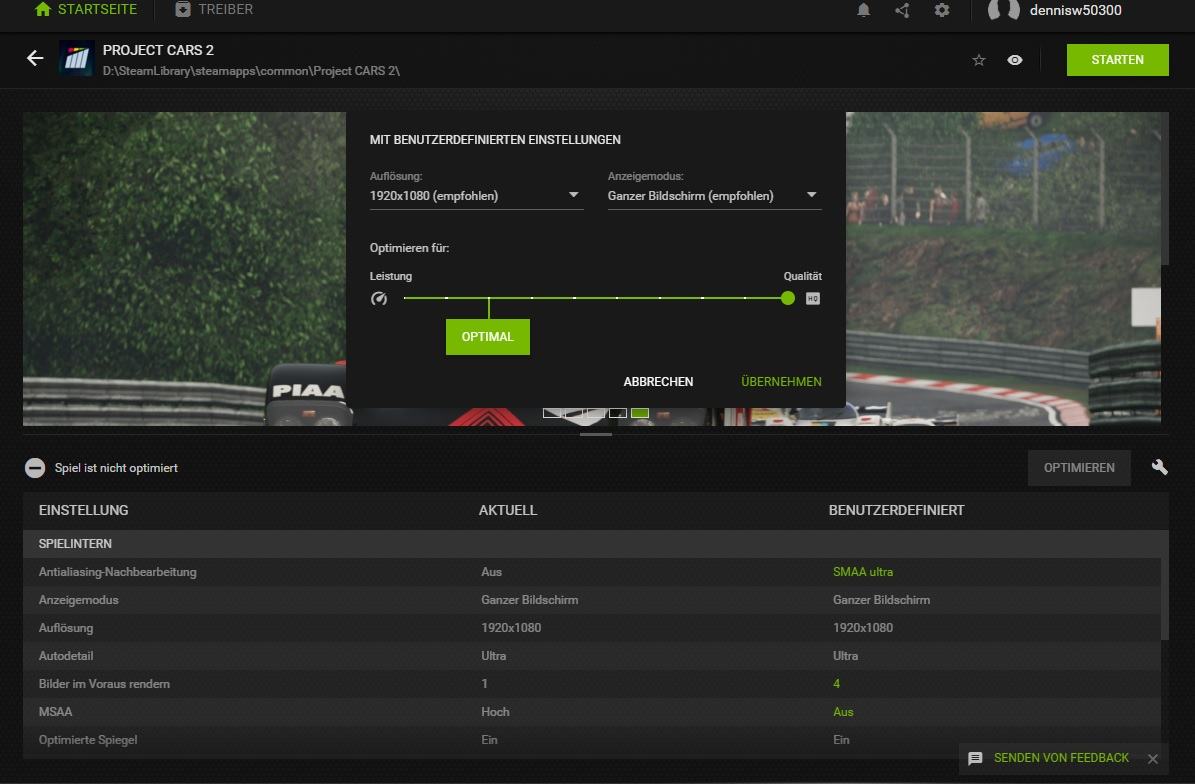Click the game install path text

[251, 71]
